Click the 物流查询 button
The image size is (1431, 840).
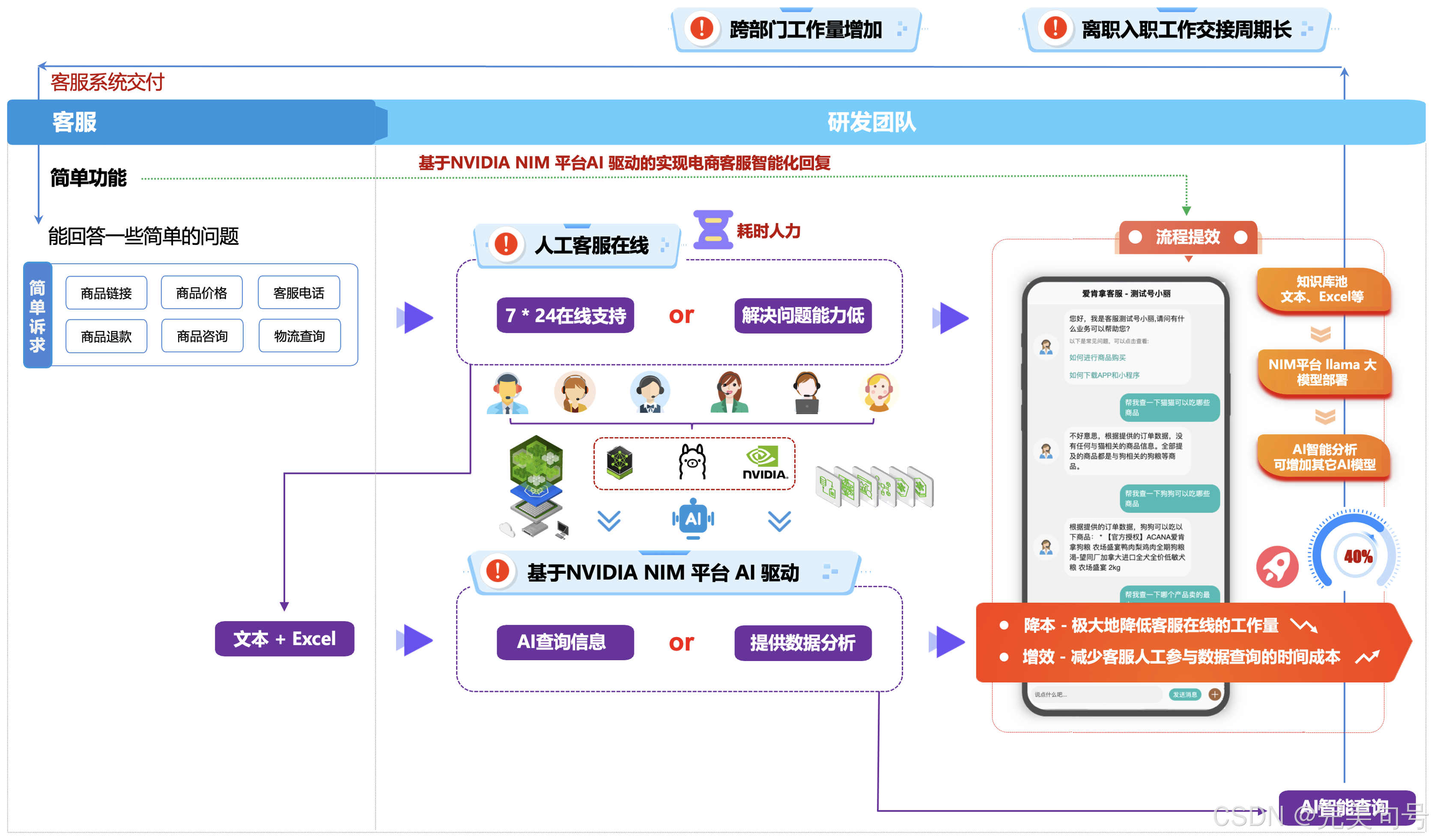coord(299,336)
